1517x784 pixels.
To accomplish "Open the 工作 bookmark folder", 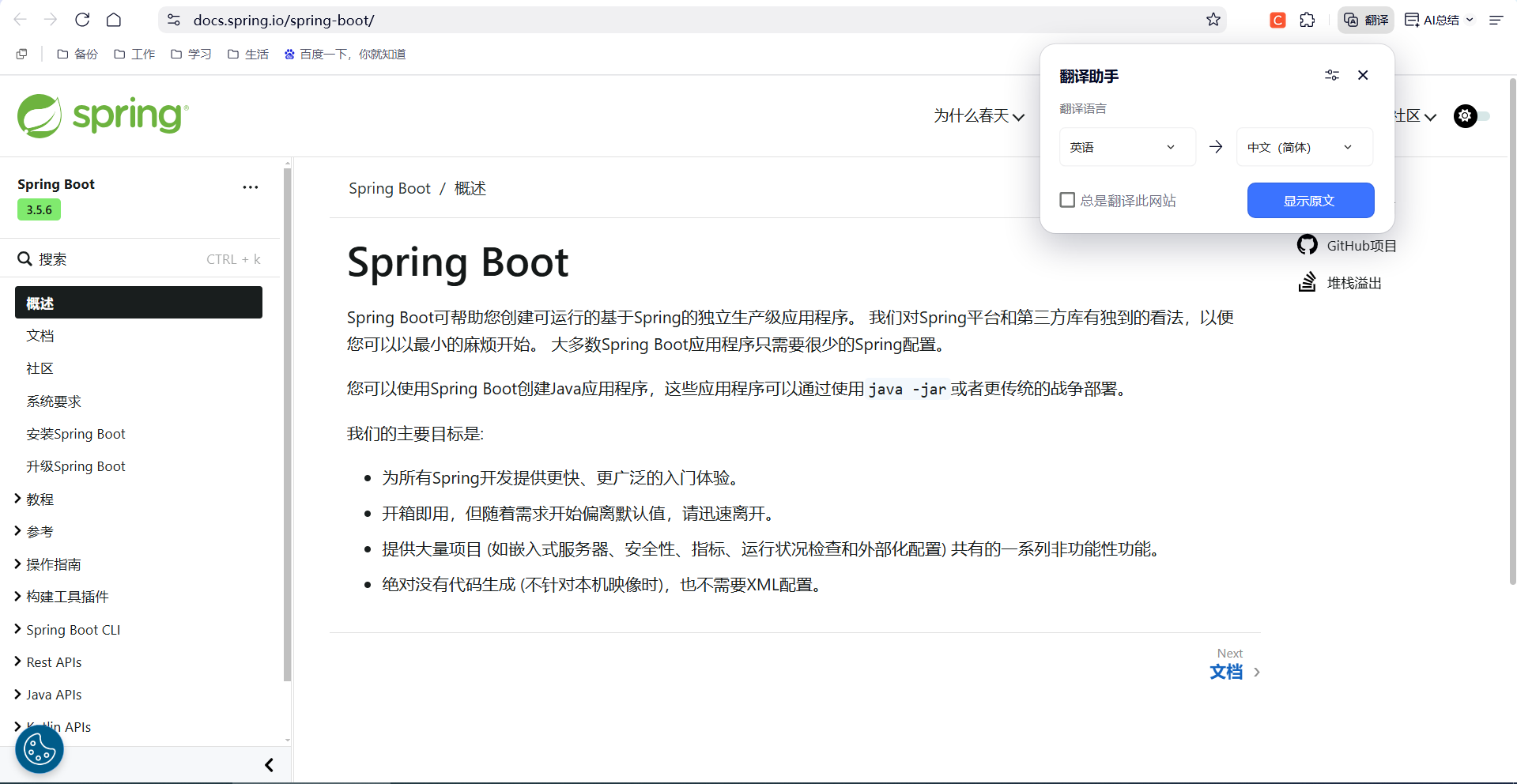I will [x=134, y=54].
